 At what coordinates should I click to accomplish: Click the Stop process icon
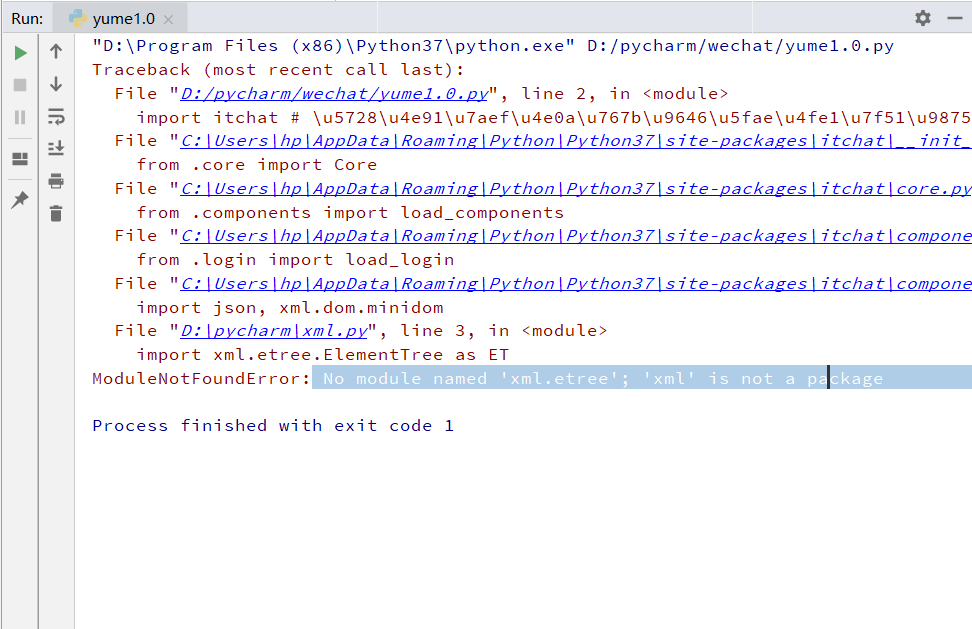20,84
